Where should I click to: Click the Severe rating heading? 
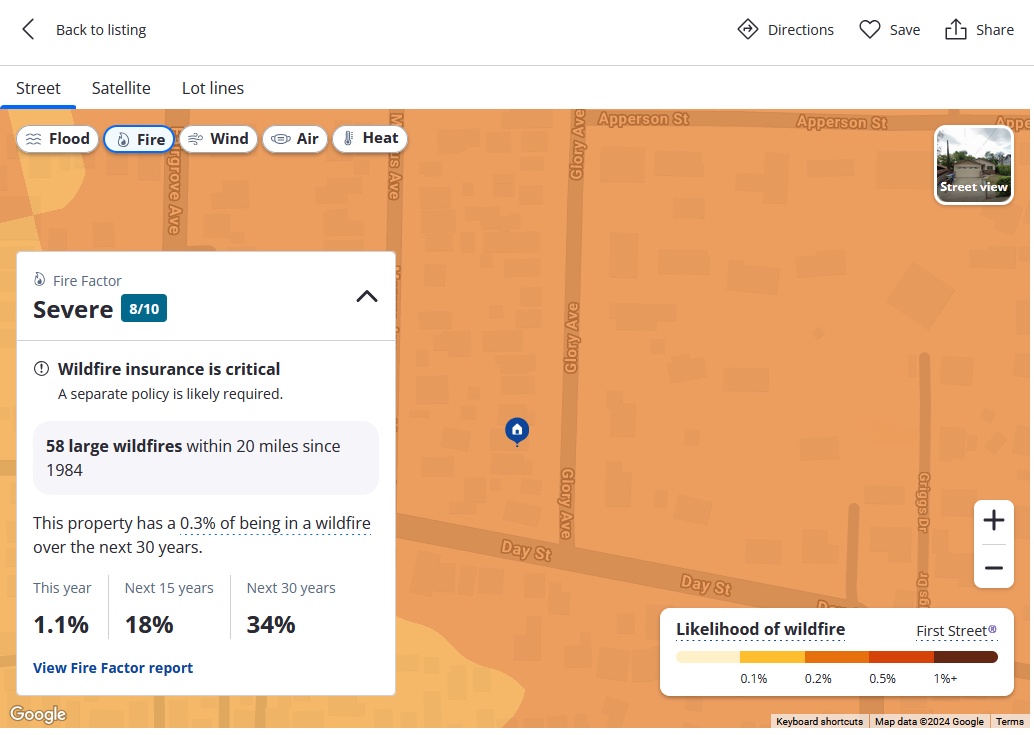[x=73, y=309]
